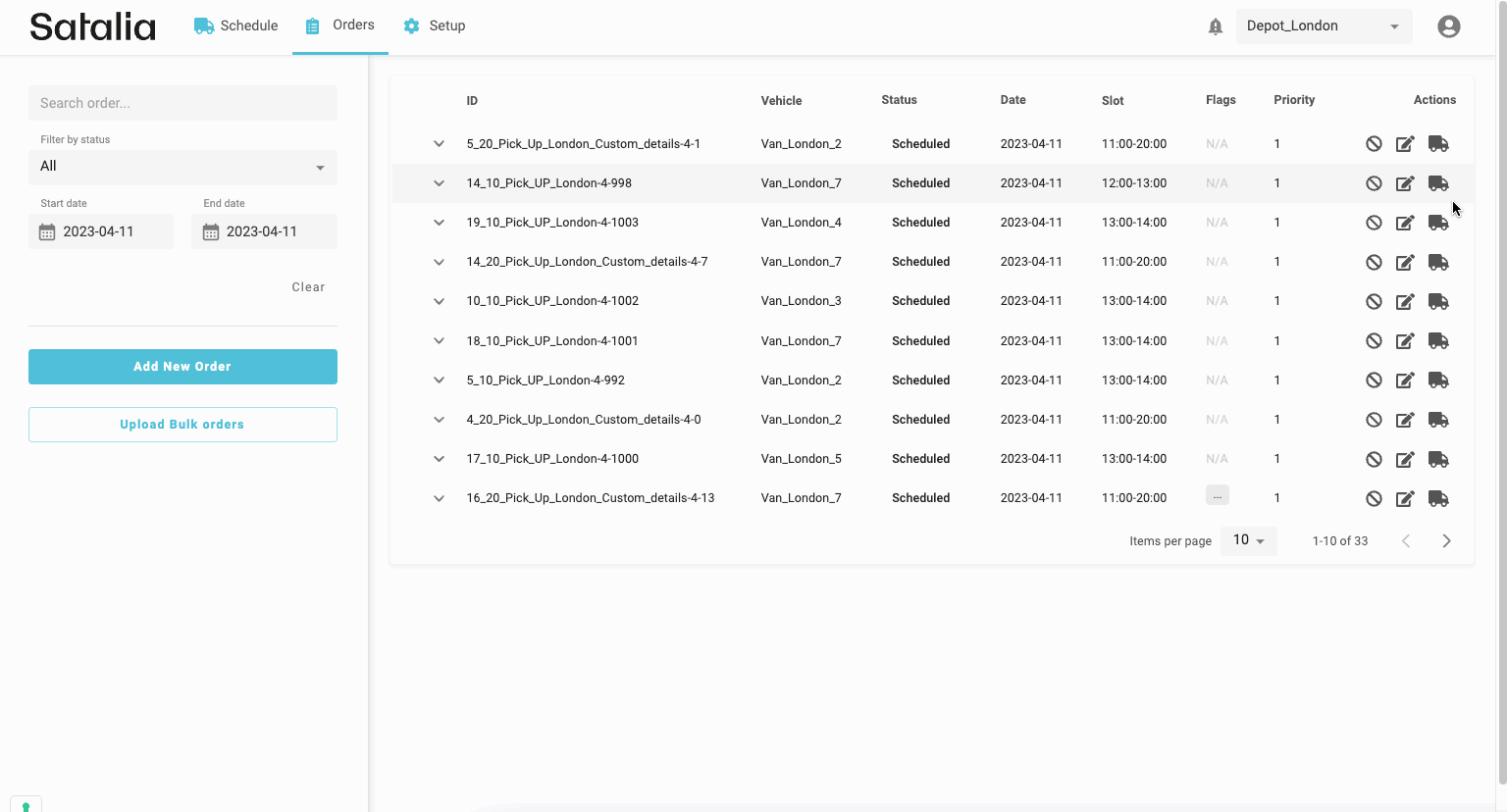Cancel order 5_10_Pick_UP_London-4-992
The height and width of the screenshot is (812, 1507).
coord(1374,381)
